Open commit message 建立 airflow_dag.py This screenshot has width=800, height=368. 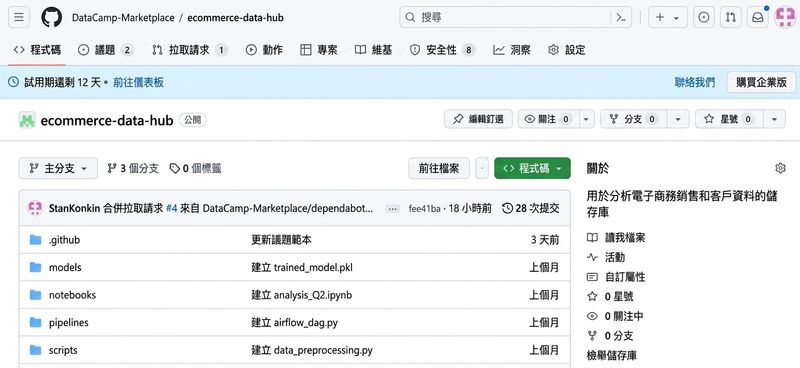[x=294, y=323]
